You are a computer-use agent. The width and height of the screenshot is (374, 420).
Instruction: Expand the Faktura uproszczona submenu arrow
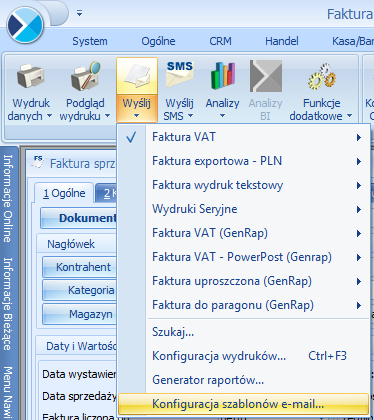(x=359, y=281)
